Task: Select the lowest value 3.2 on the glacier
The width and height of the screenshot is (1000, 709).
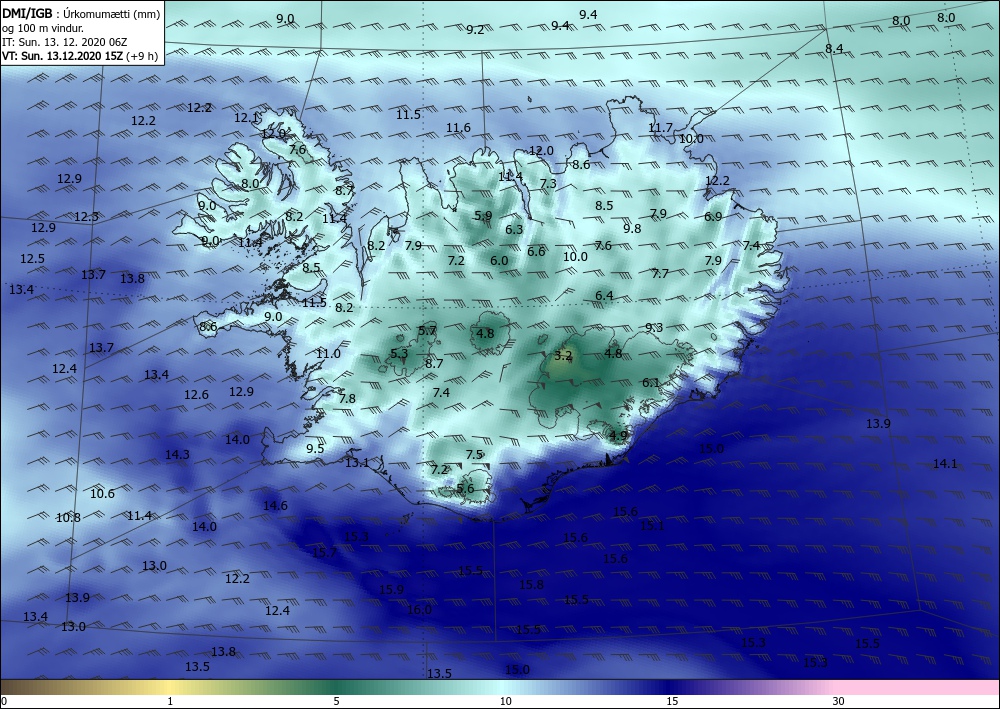Action: tap(563, 355)
